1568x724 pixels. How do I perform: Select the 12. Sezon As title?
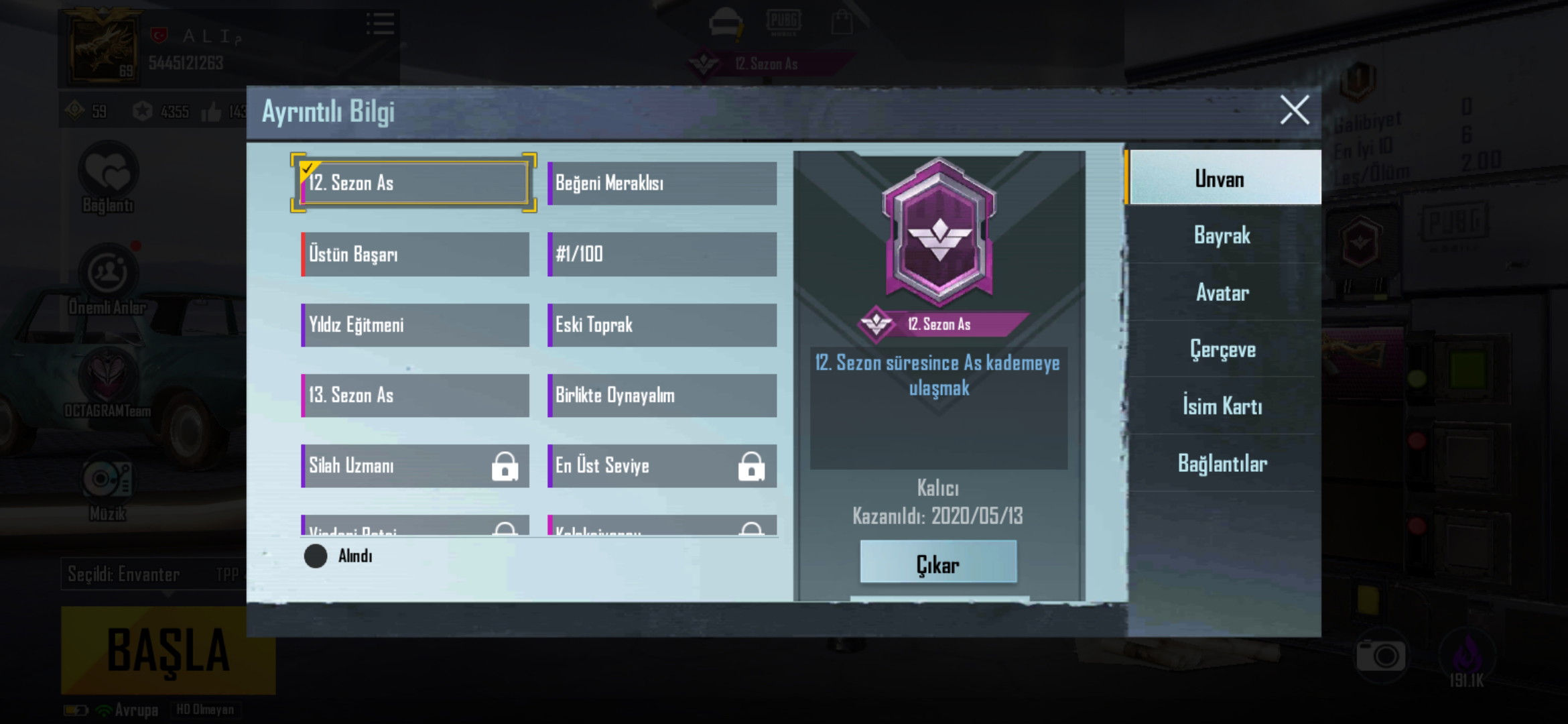click(x=414, y=183)
